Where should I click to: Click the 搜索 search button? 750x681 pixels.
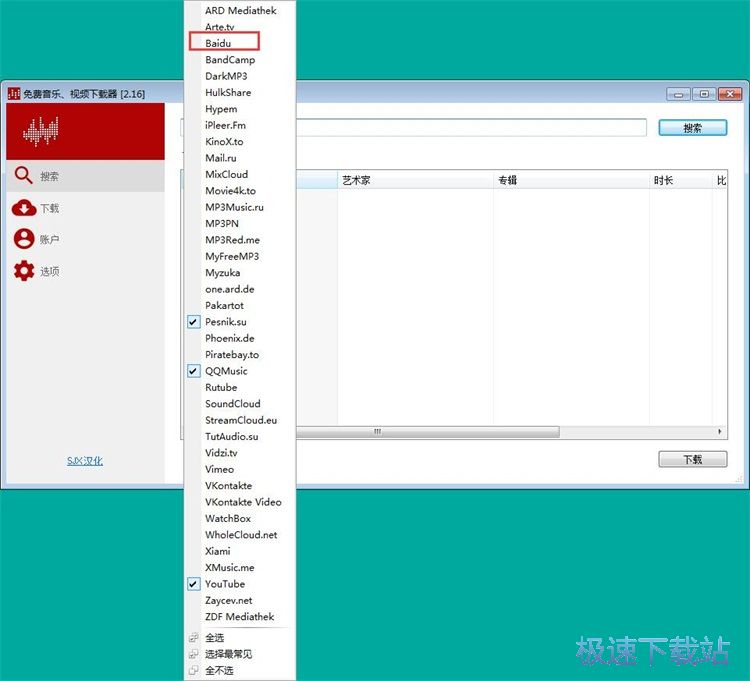tap(693, 128)
